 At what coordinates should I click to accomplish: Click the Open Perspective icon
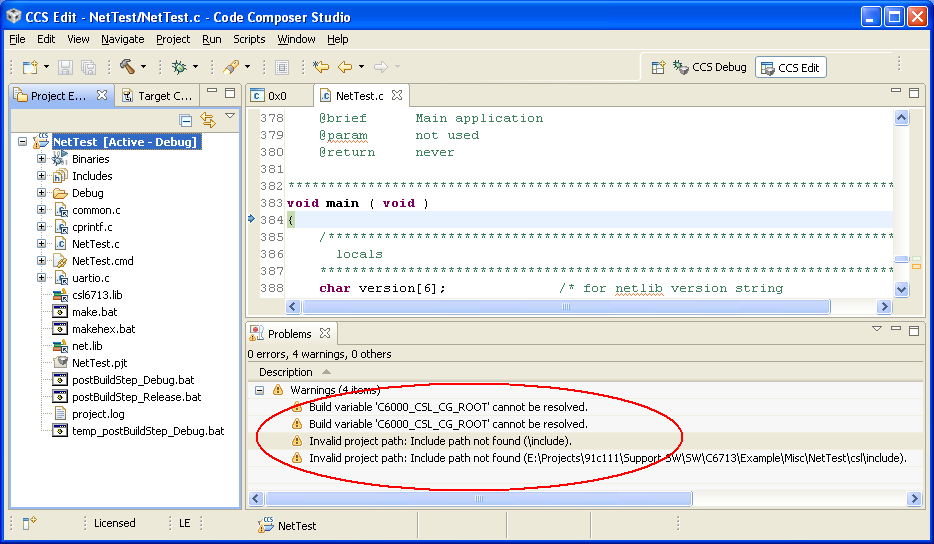[658, 67]
